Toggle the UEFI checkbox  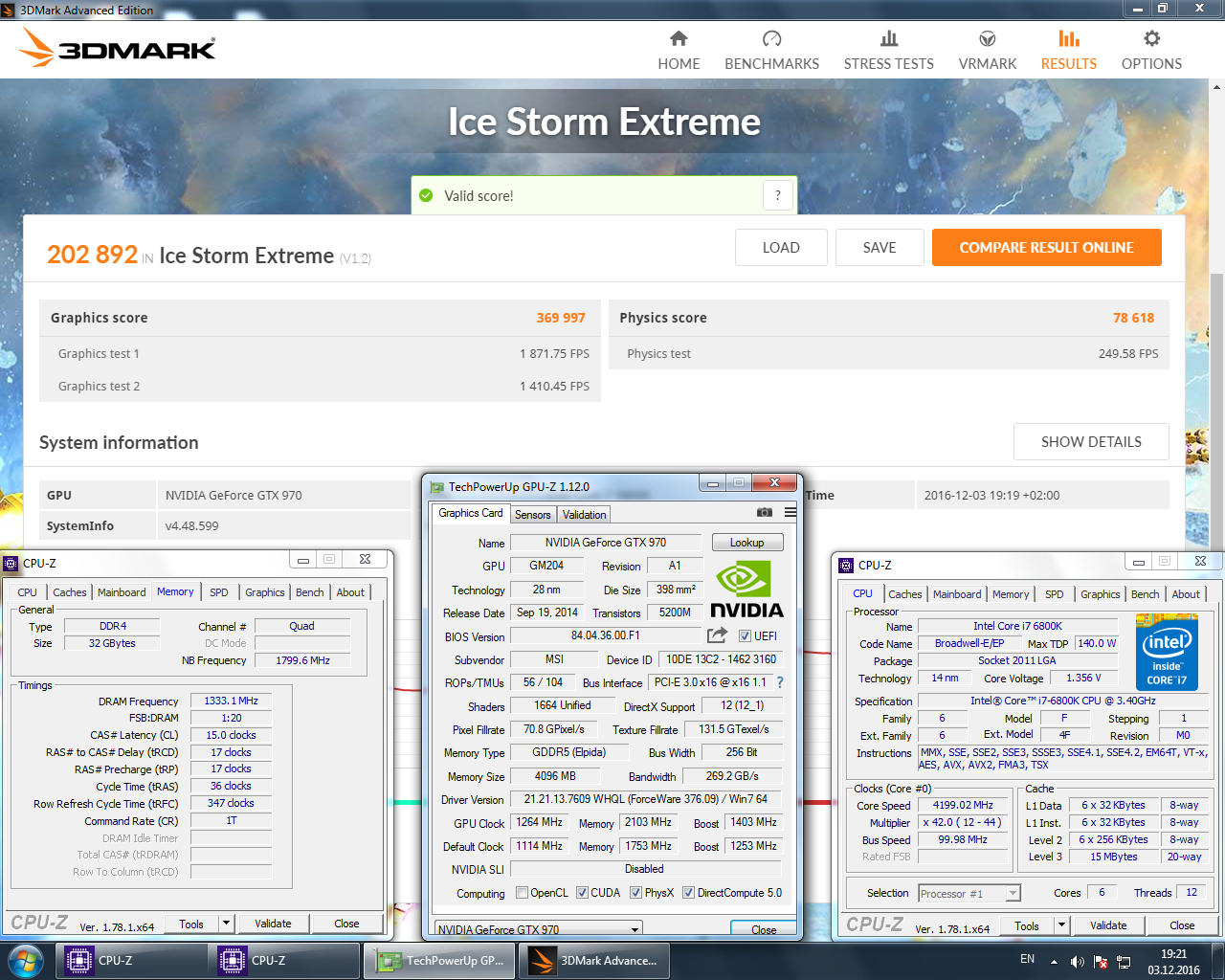[x=745, y=635]
